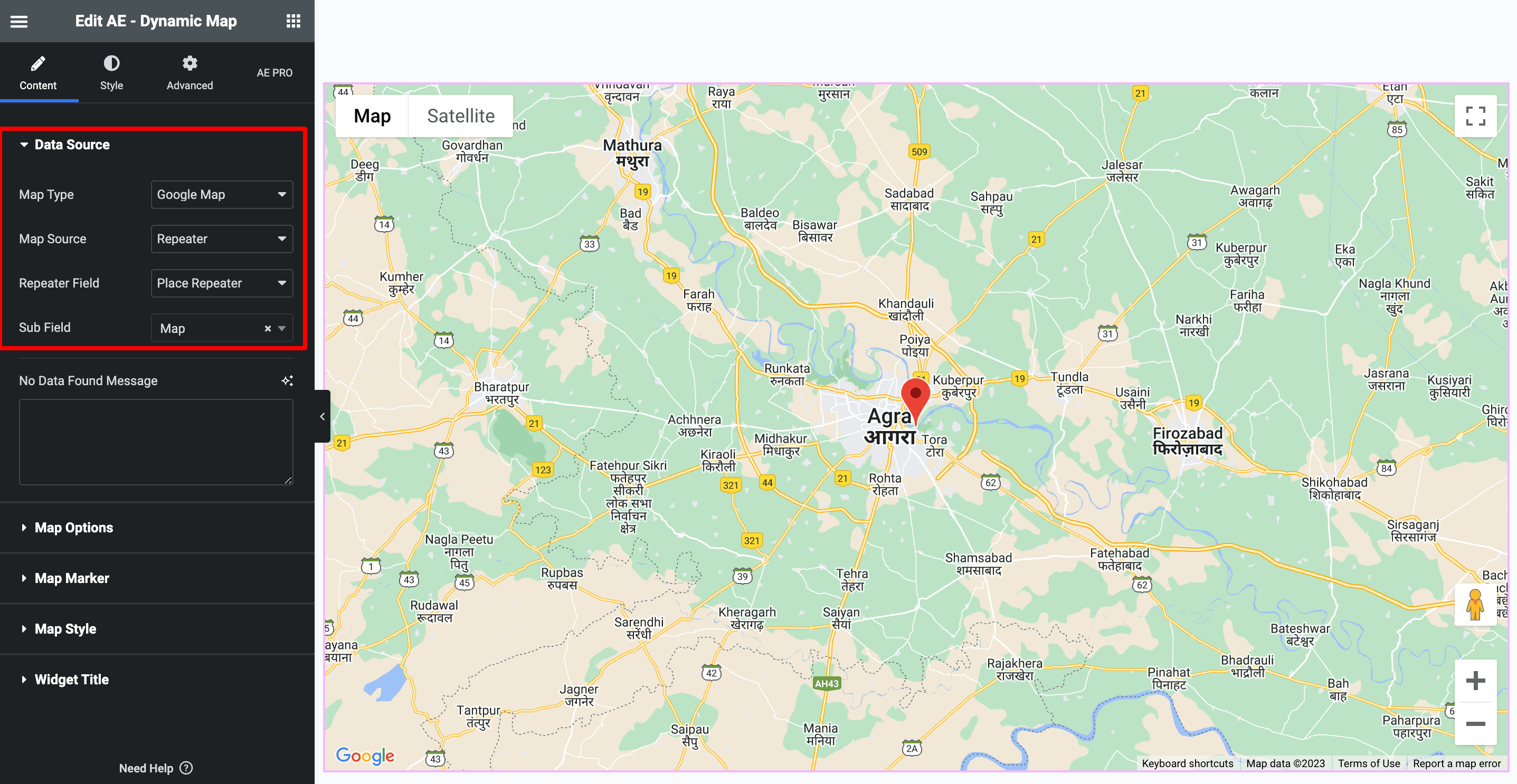
Task: Click the Shikohabad town label
Action: (1334, 489)
